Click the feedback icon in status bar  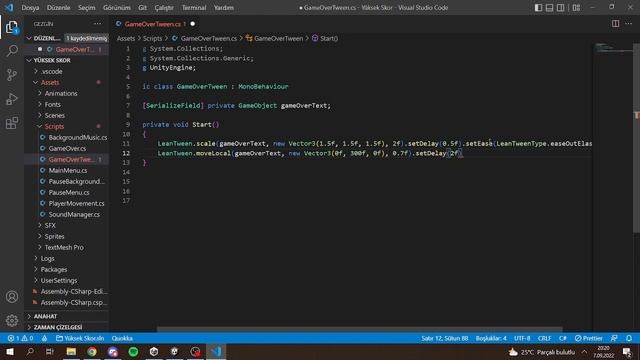pos(614,338)
